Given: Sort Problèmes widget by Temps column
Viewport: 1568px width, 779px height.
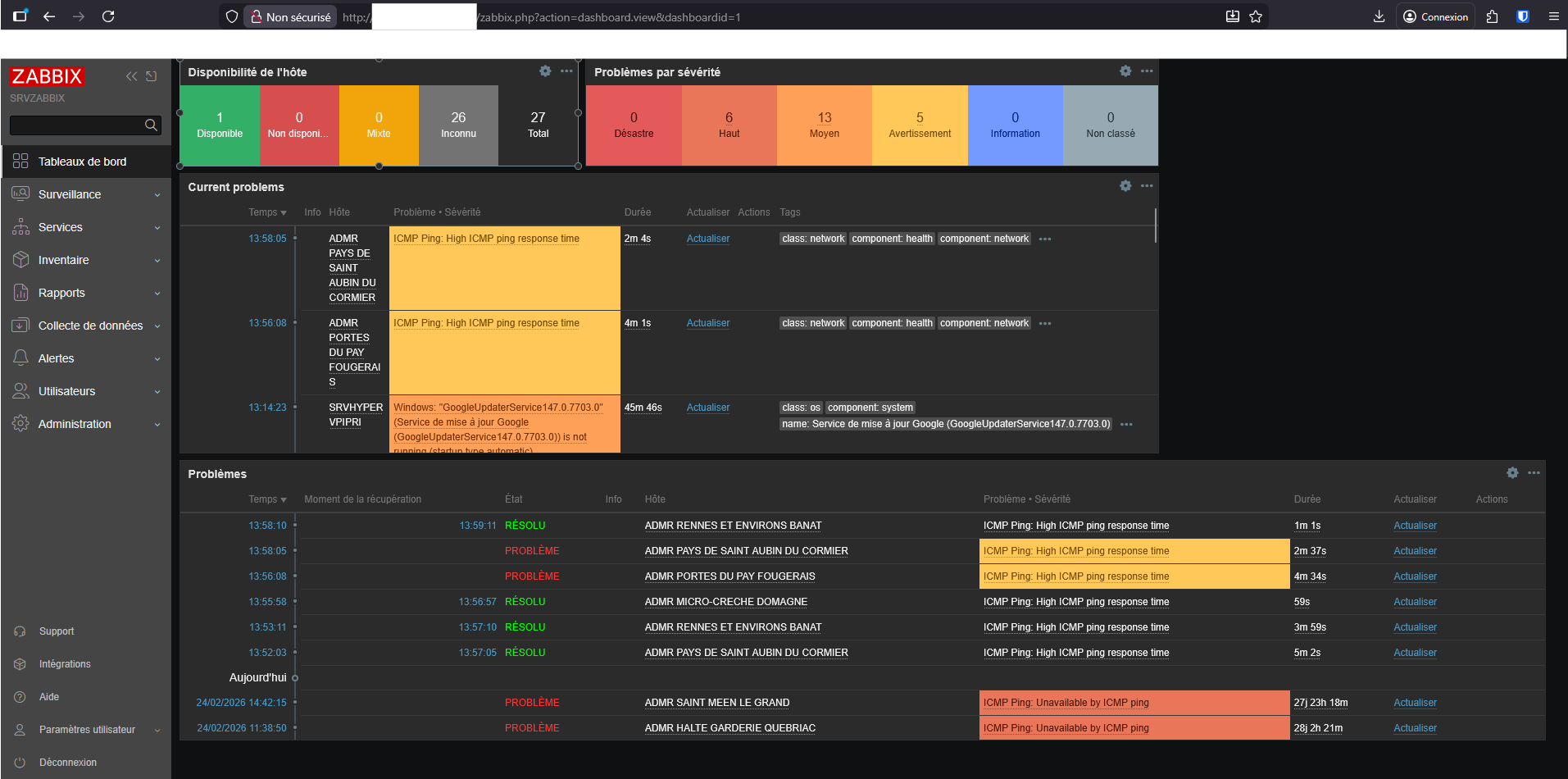Looking at the screenshot, I should [x=267, y=499].
